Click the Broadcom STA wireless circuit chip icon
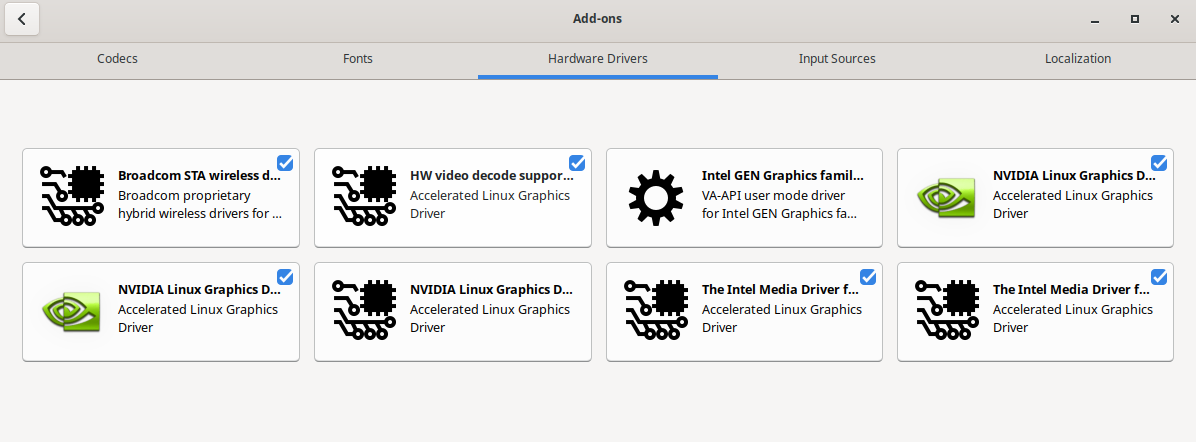The width and height of the screenshot is (1196, 442). point(72,196)
